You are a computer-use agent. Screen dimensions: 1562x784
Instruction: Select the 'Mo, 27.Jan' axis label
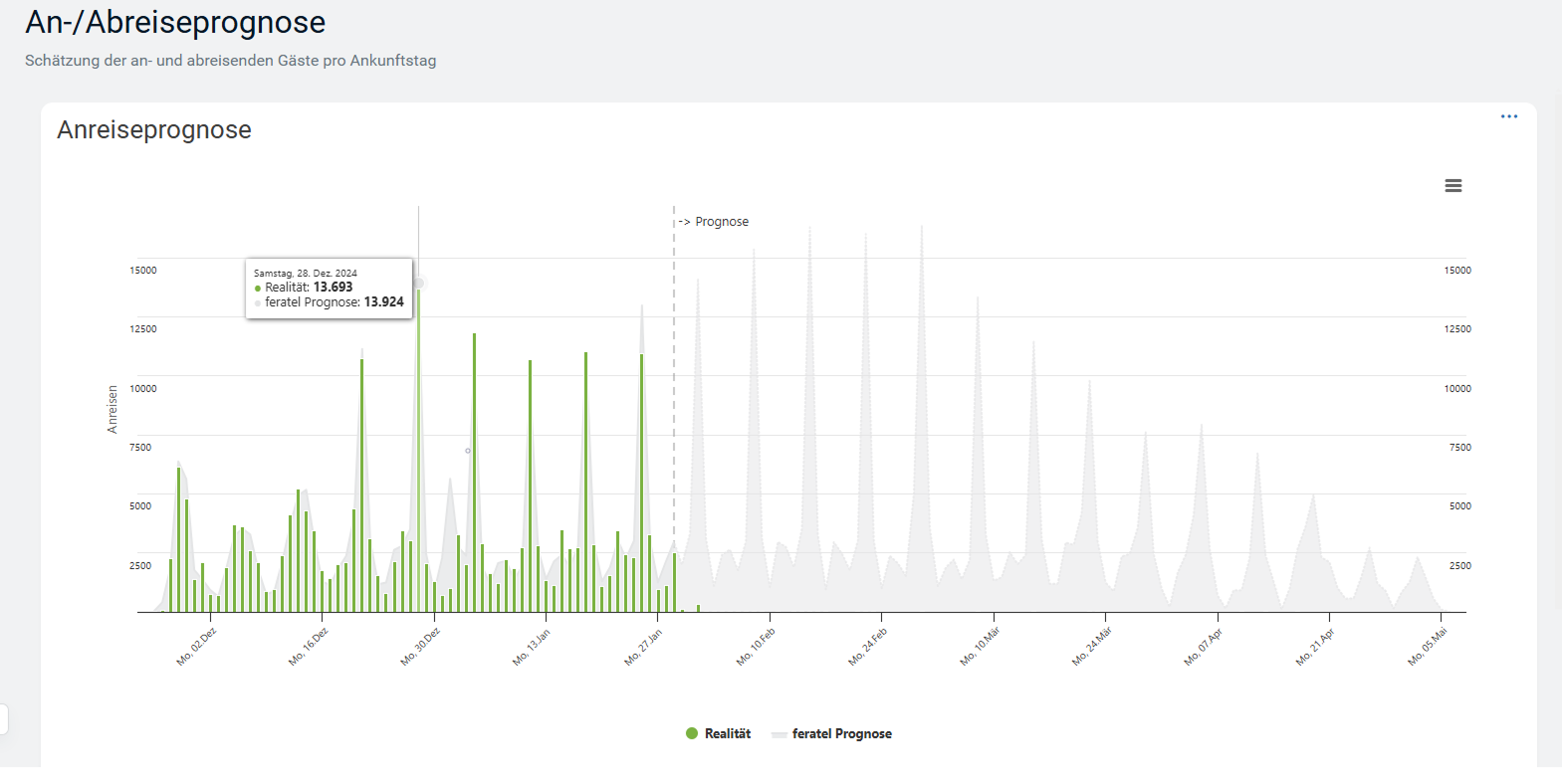point(643,647)
